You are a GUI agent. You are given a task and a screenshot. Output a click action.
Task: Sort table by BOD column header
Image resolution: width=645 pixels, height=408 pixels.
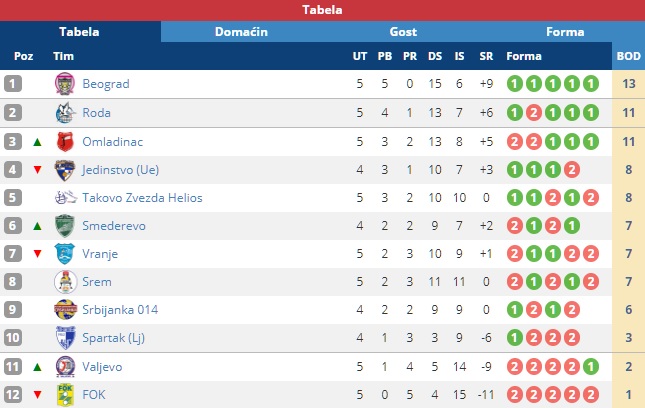click(x=628, y=56)
